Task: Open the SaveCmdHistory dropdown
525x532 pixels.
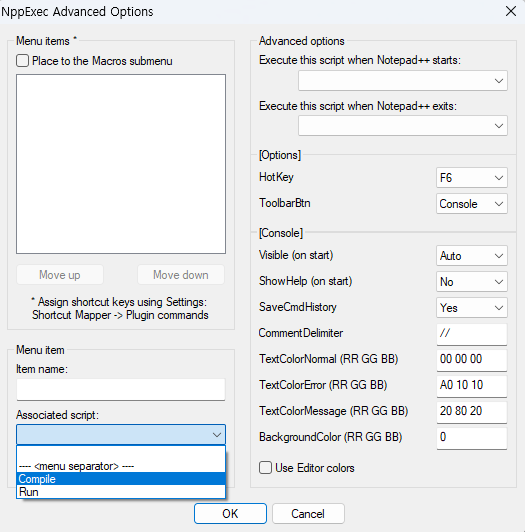Action: point(472,308)
